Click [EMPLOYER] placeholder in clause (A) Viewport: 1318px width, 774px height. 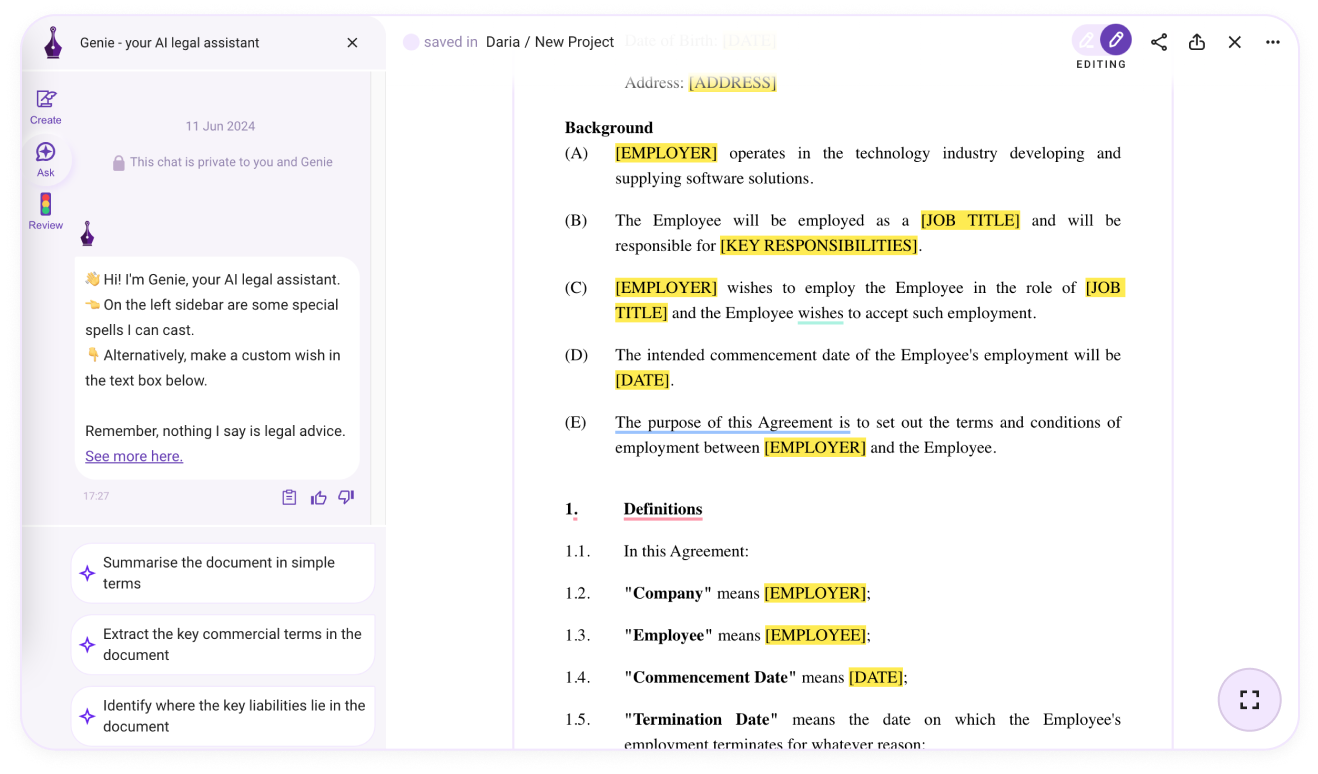coord(666,153)
